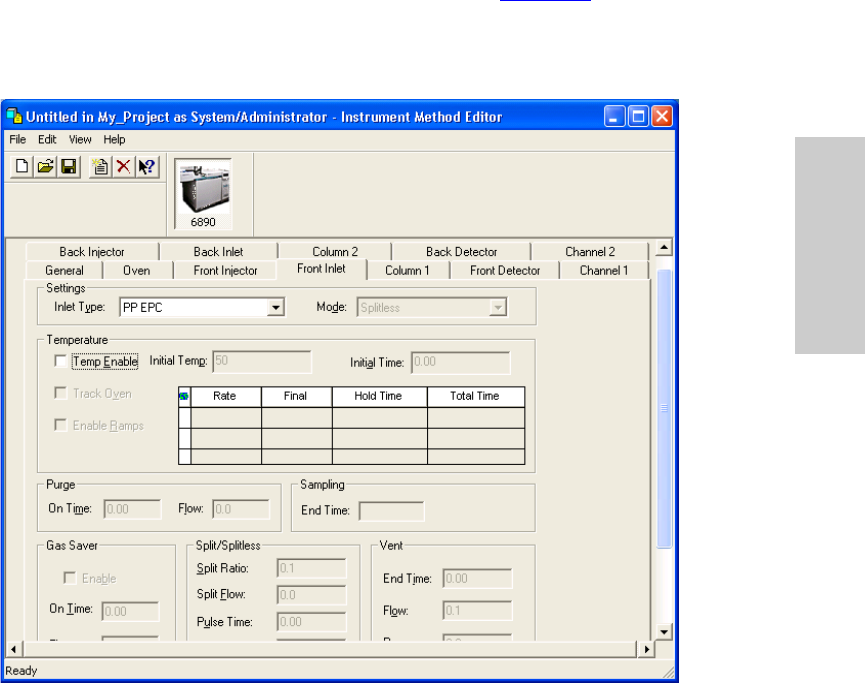Click the Vent End Time field
Image resolution: width=865 pixels, height=683 pixels.
477,578
